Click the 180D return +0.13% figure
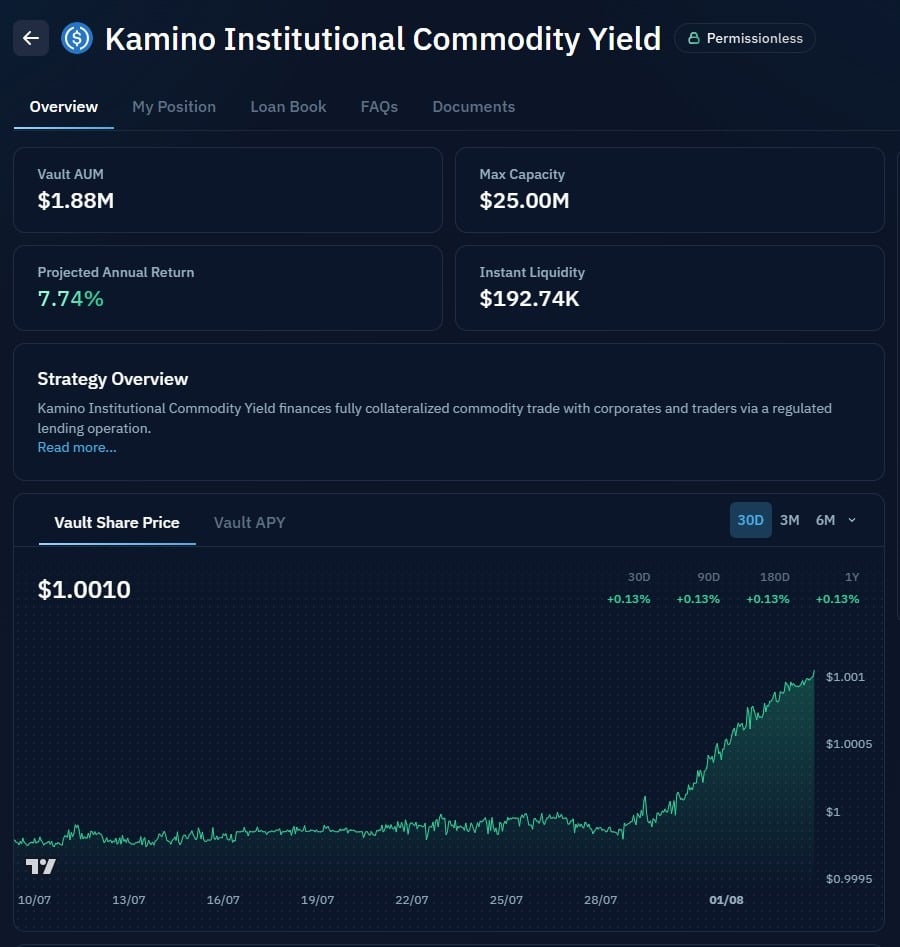 768,599
